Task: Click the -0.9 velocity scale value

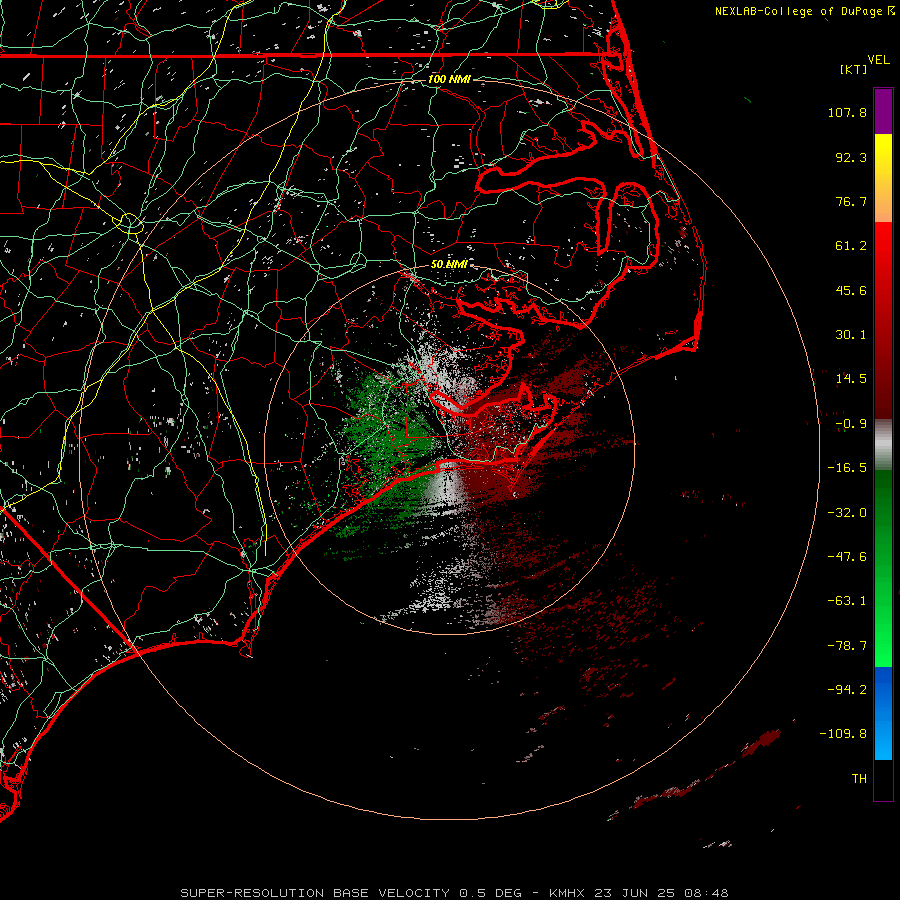Action: tap(851, 424)
